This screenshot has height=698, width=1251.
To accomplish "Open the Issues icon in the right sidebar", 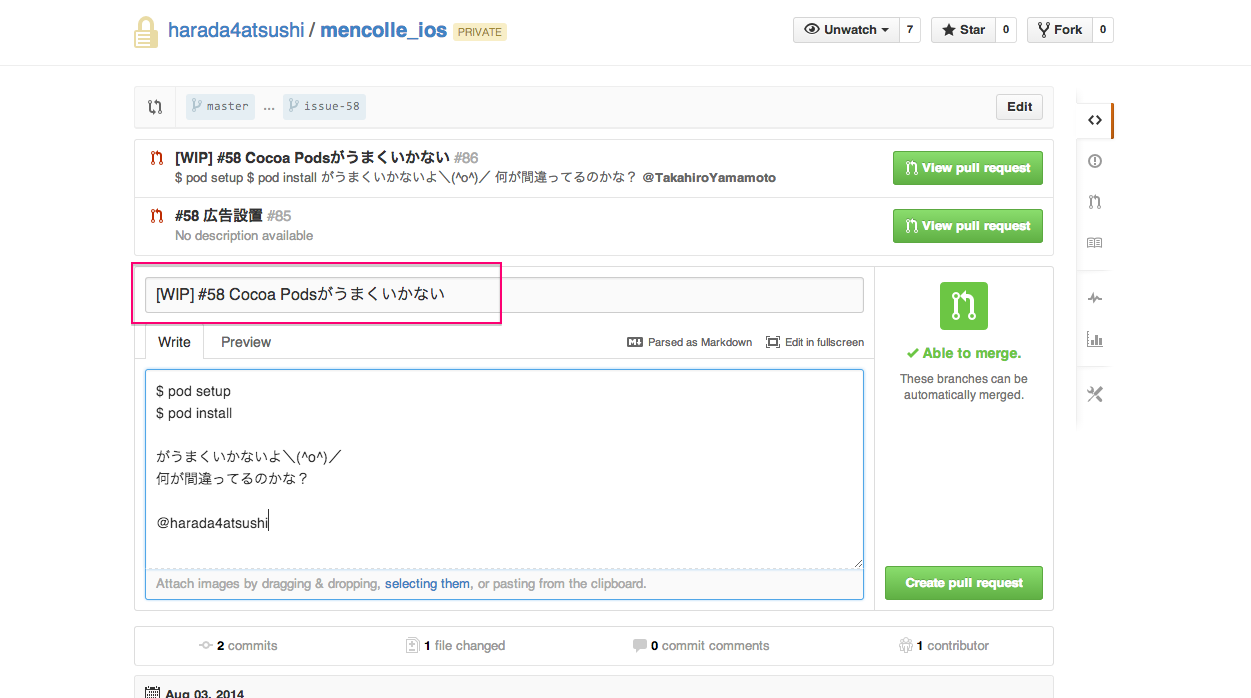I will pyautogui.click(x=1094, y=160).
